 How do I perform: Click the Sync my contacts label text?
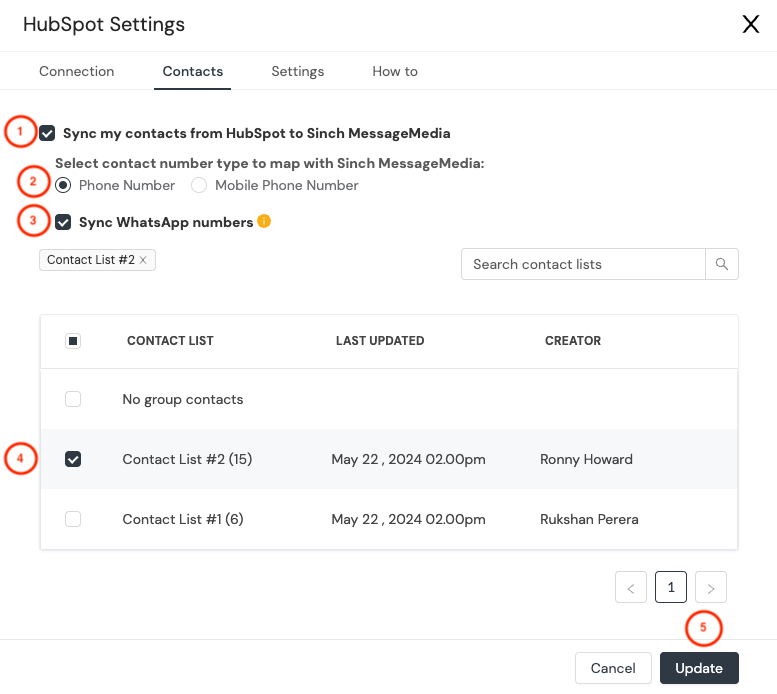coord(257,133)
